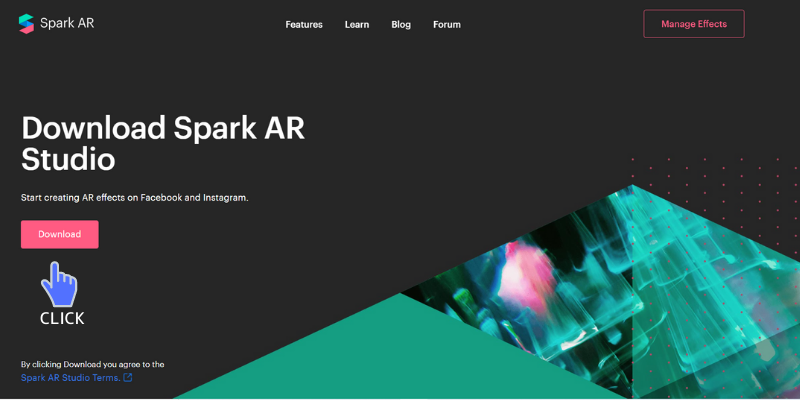The width and height of the screenshot is (800, 400).
Task: Open the Learn navigation item
Action: coord(357,24)
